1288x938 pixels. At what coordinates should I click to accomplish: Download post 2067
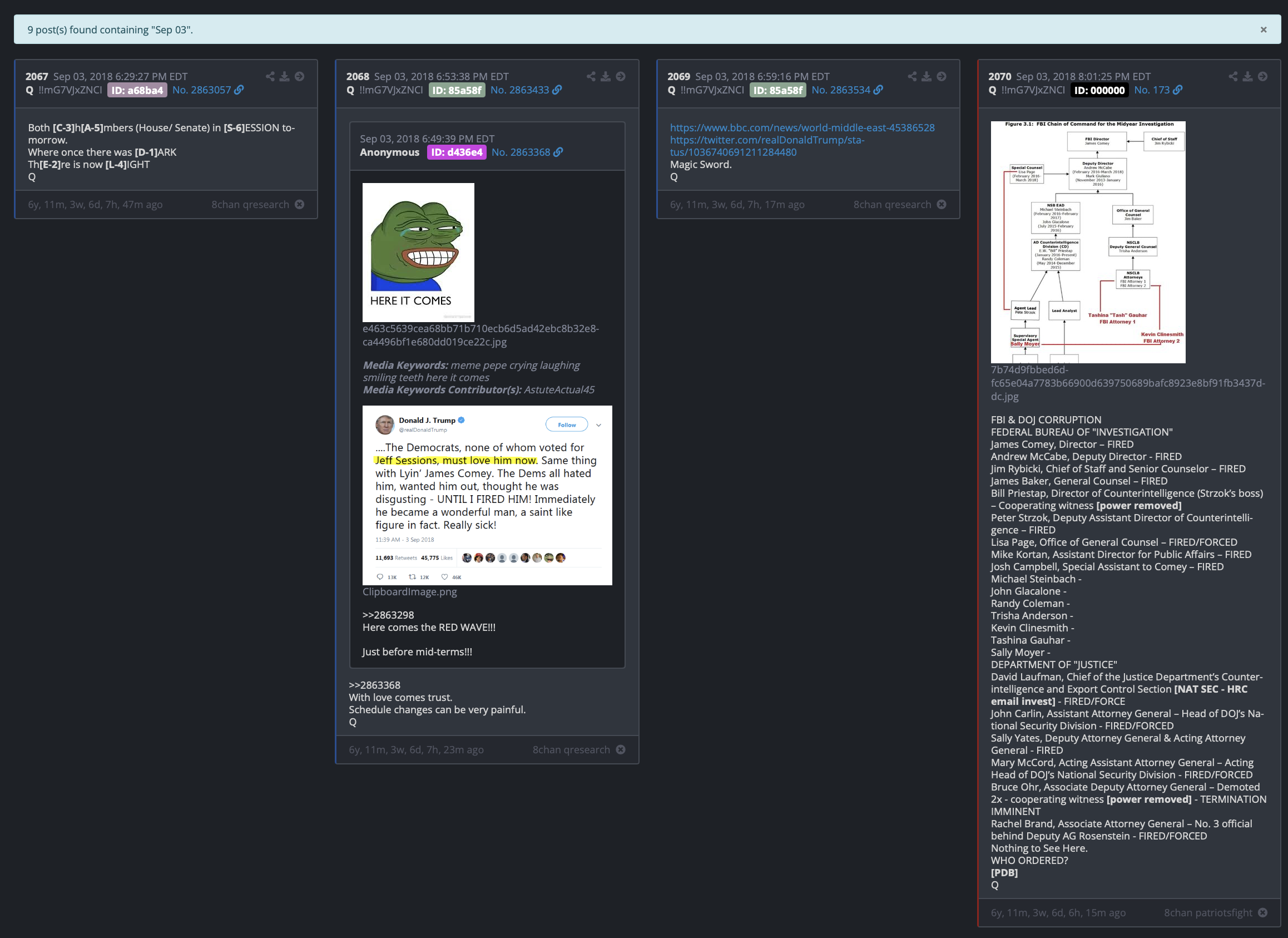point(285,76)
